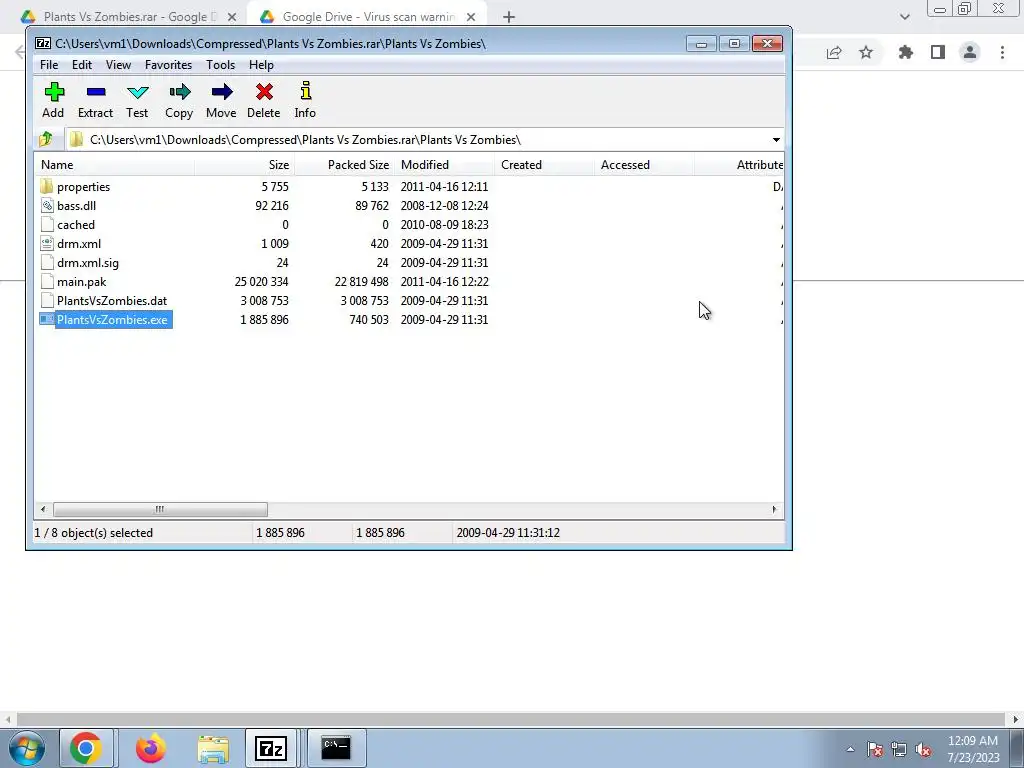The width and height of the screenshot is (1024, 768).
Task: Select the cached file name
Action: (76, 225)
